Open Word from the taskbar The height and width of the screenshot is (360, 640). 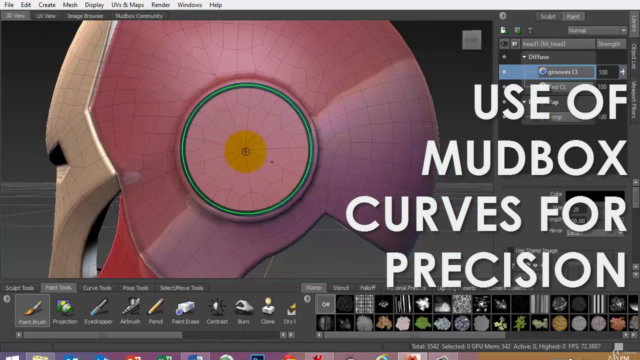point(195,357)
